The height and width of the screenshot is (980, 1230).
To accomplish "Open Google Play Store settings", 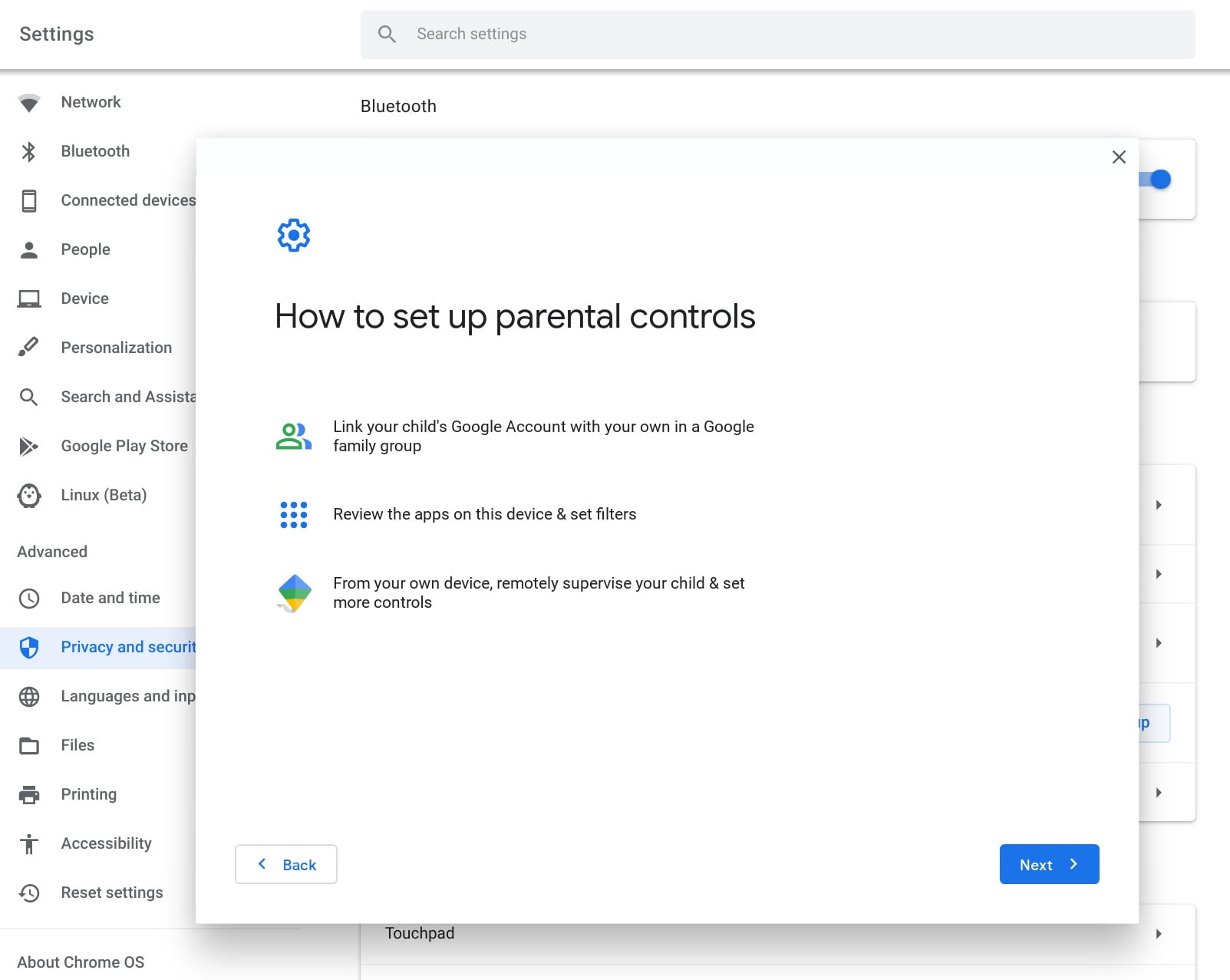I will [124, 447].
